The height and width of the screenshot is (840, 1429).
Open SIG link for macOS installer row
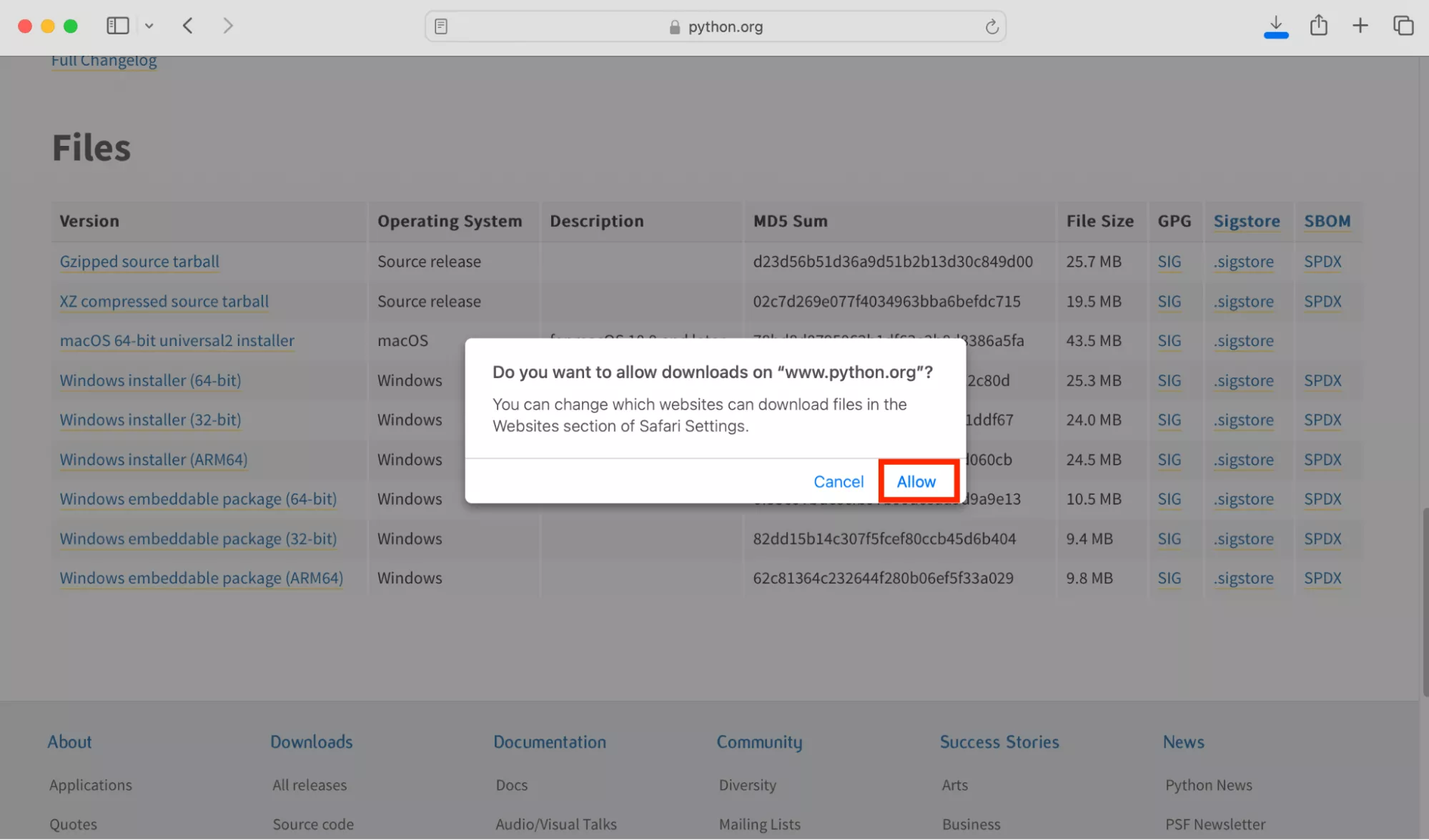tap(1170, 341)
